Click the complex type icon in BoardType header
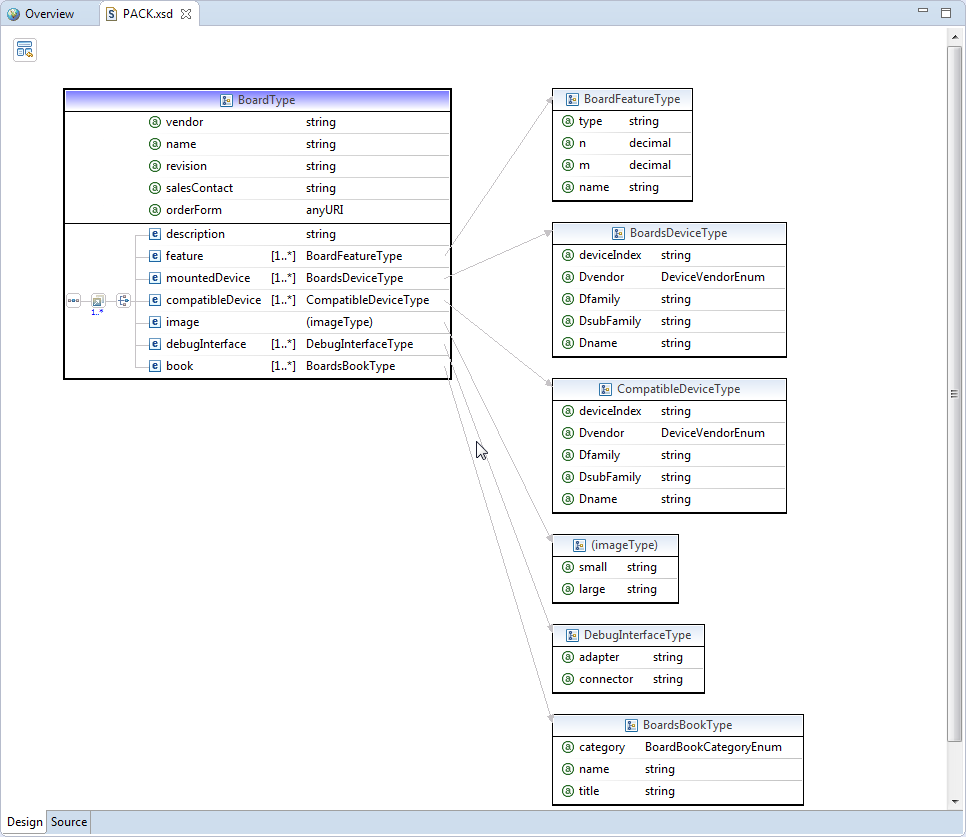 [x=225, y=99]
